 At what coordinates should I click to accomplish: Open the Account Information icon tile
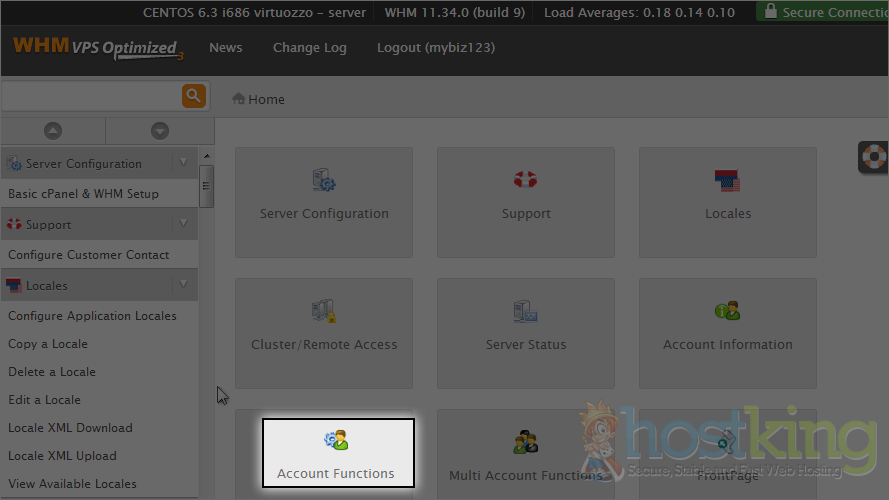coord(727,326)
